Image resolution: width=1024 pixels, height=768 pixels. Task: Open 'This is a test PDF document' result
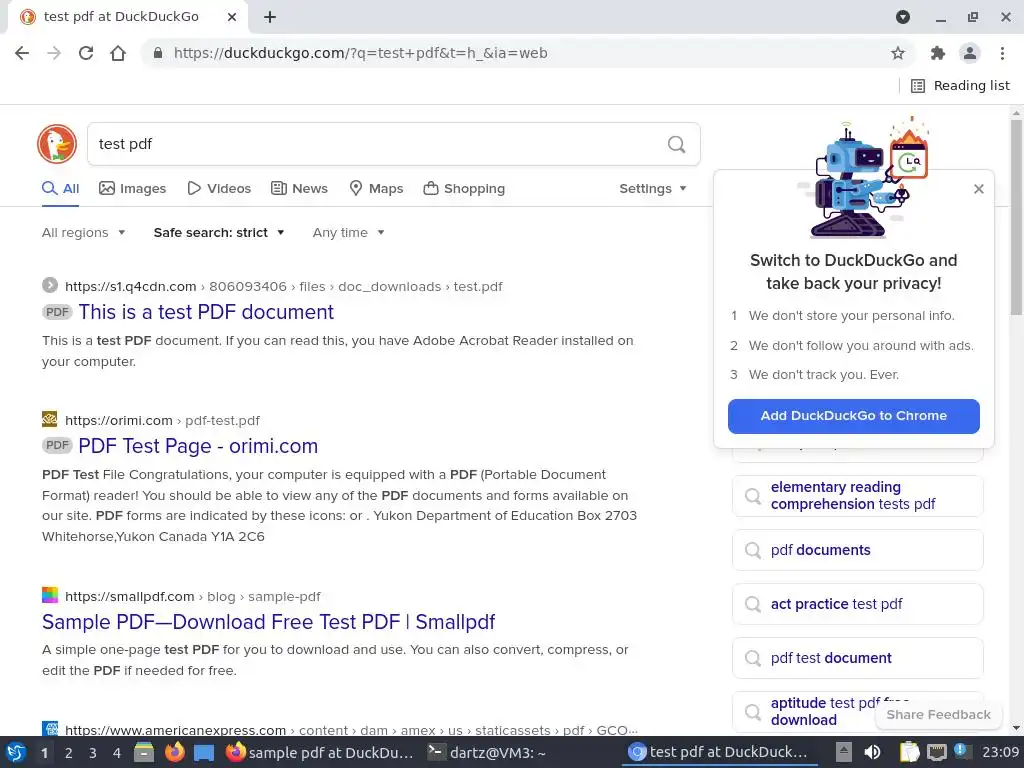click(x=206, y=312)
